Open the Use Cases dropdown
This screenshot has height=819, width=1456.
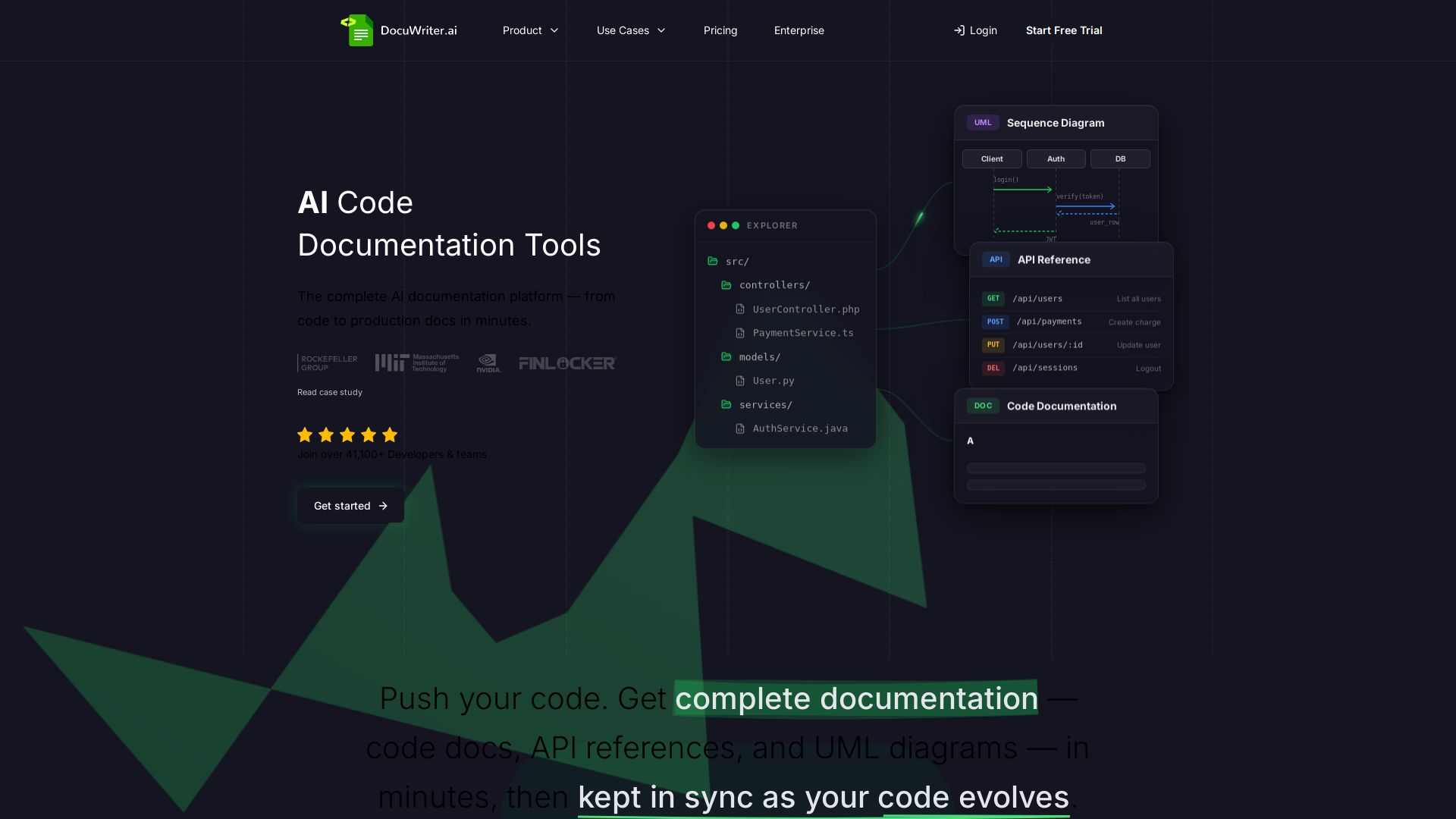click(x=631, y=30)
